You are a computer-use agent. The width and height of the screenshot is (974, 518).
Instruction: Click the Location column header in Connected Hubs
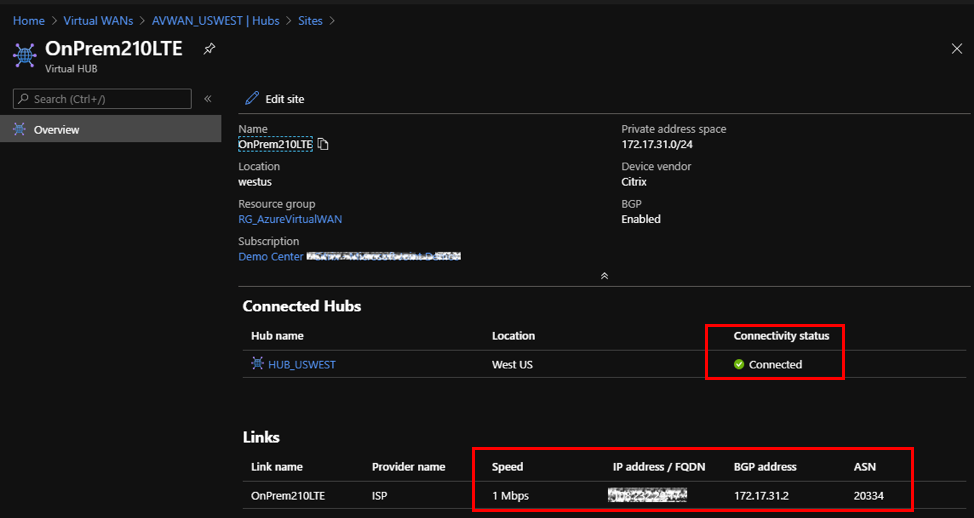pos(513,336)
